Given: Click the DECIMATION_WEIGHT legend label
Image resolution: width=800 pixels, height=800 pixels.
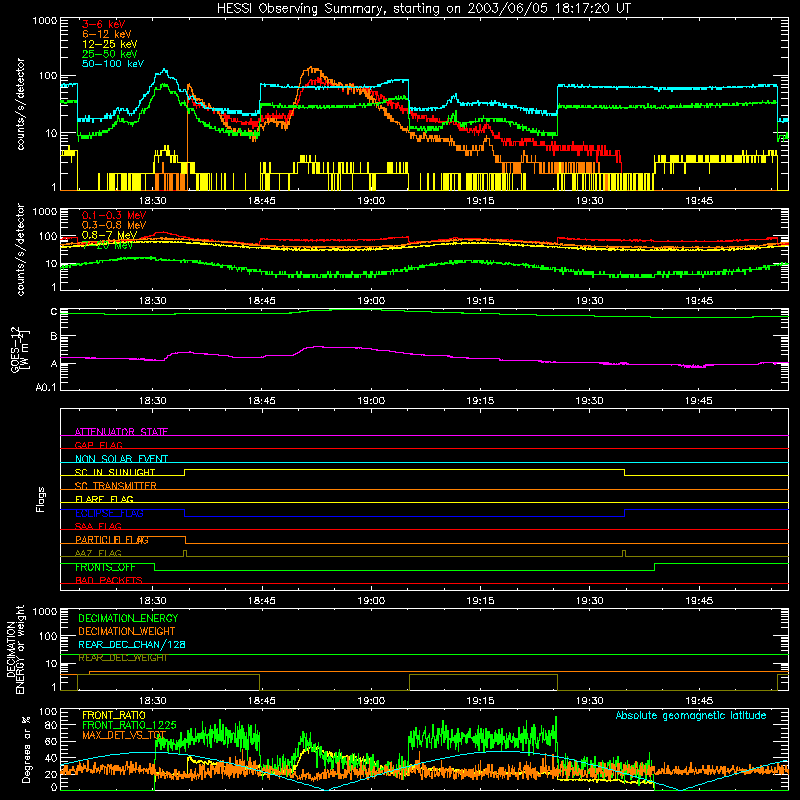Looking at the screenshot, I should (127, 631).
